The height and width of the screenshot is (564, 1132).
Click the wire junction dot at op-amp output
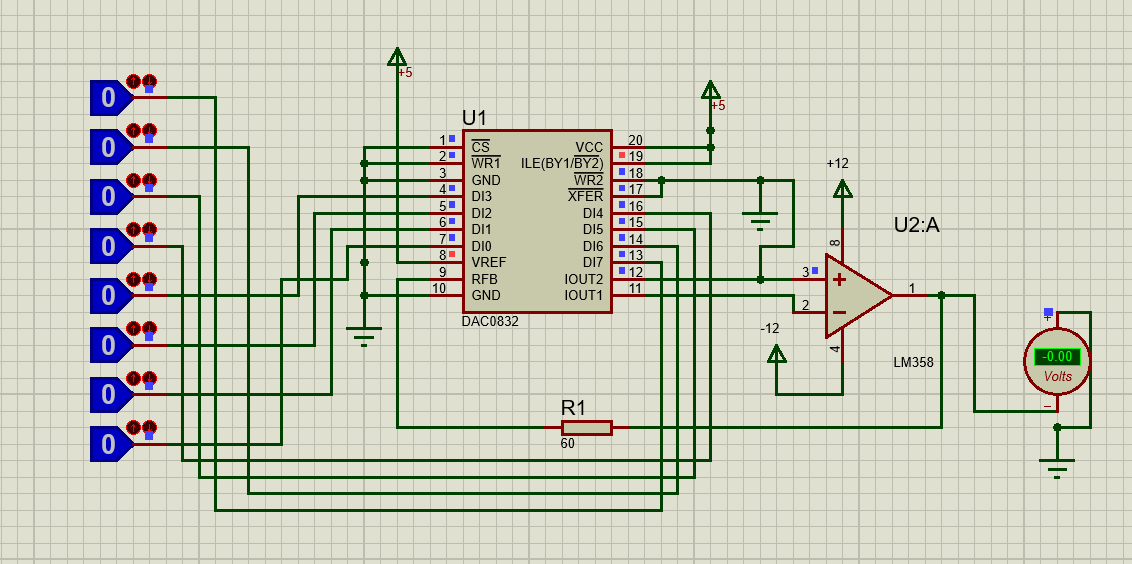click(942, 295)
